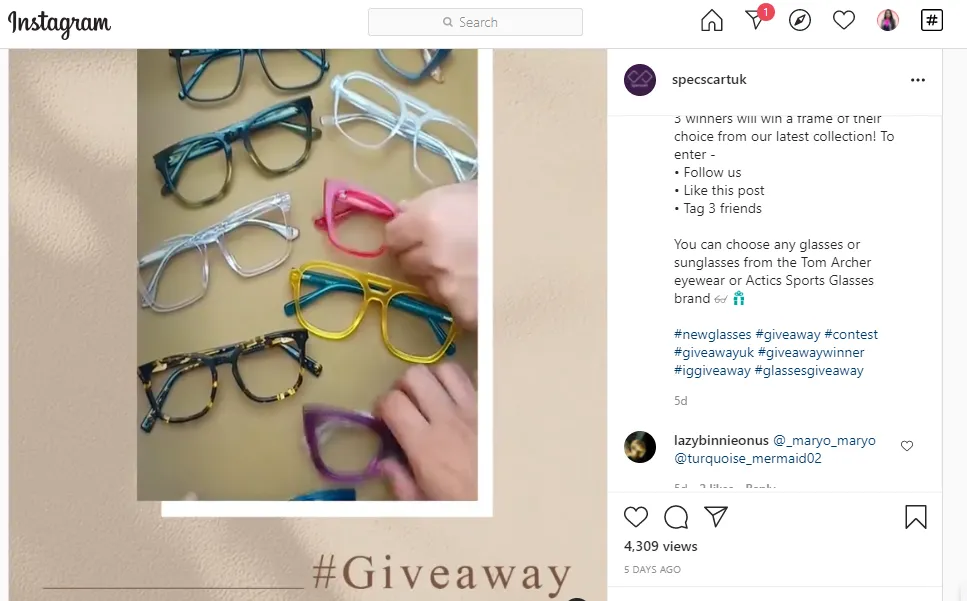The height and width of the screenshot is (601, 967).
Task: Open direct messages with one notification
Action: (757, 20)
